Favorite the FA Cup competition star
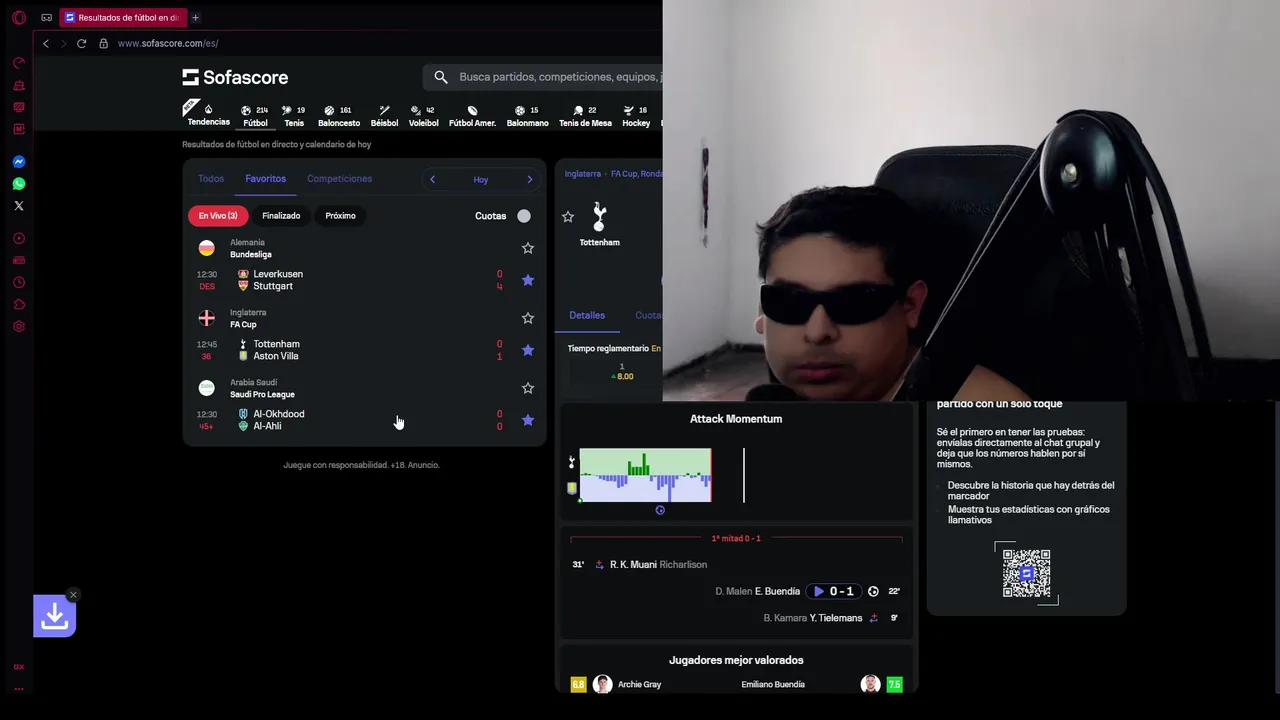1280x720 pixels. [528, 318]
